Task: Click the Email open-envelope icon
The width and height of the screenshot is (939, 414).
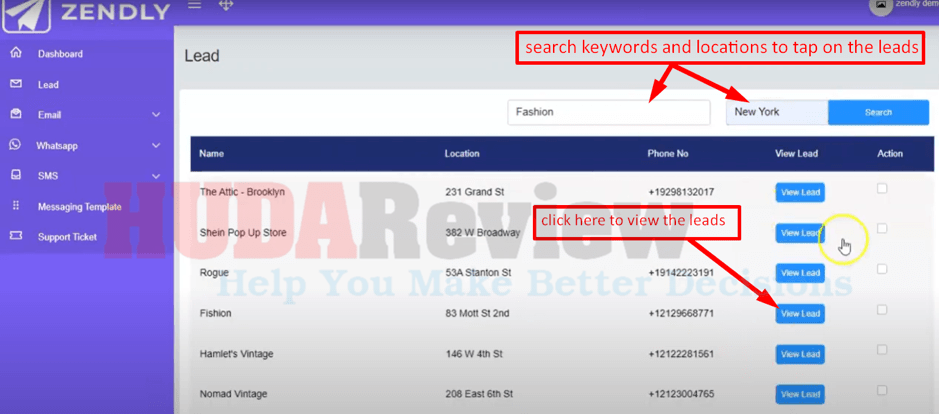Action: click(16, 114)
